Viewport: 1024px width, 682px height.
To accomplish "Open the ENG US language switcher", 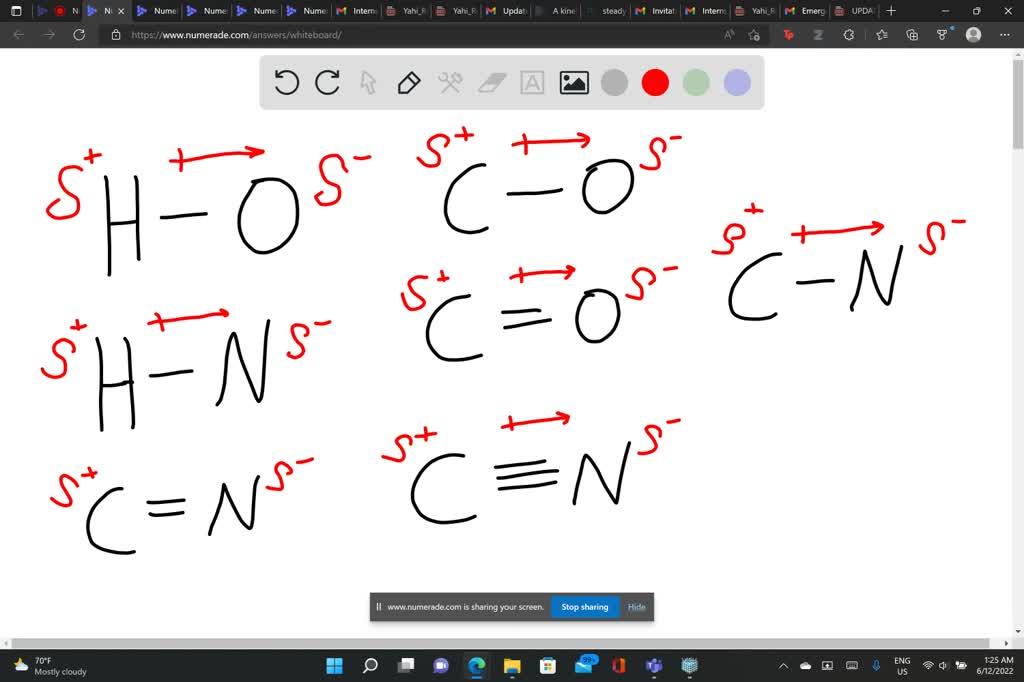I will tap(901, 665).
